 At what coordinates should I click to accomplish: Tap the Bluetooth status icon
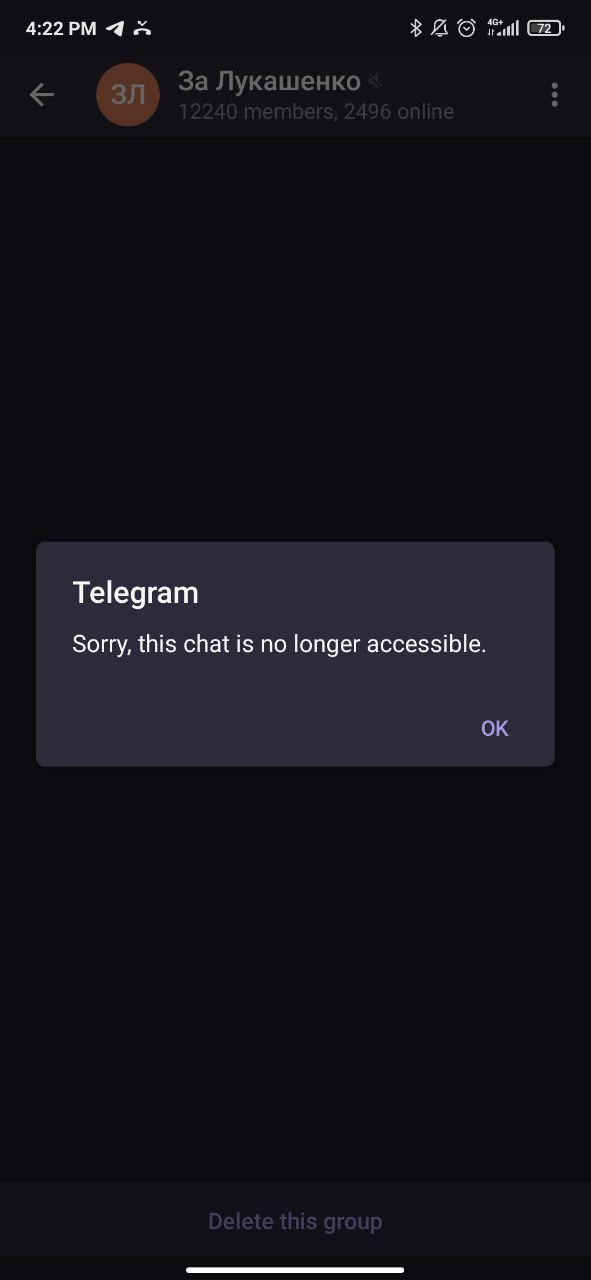(x=416, y=28)
